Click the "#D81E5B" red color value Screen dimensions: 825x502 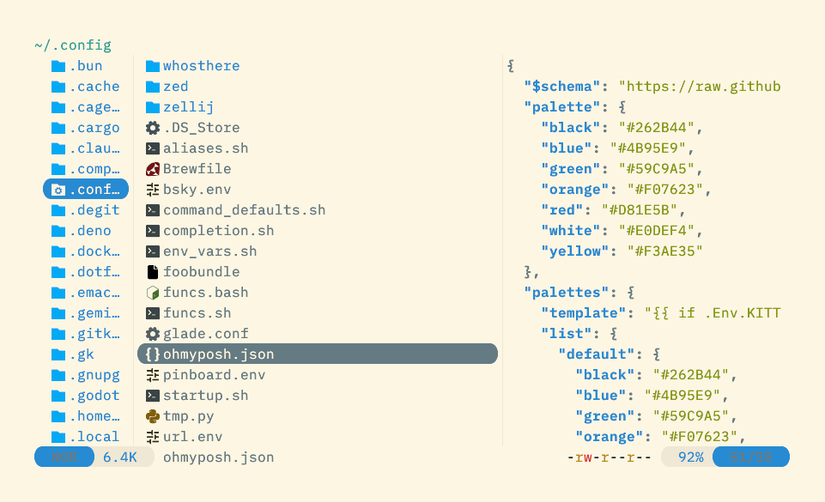[x=639, y=210]
